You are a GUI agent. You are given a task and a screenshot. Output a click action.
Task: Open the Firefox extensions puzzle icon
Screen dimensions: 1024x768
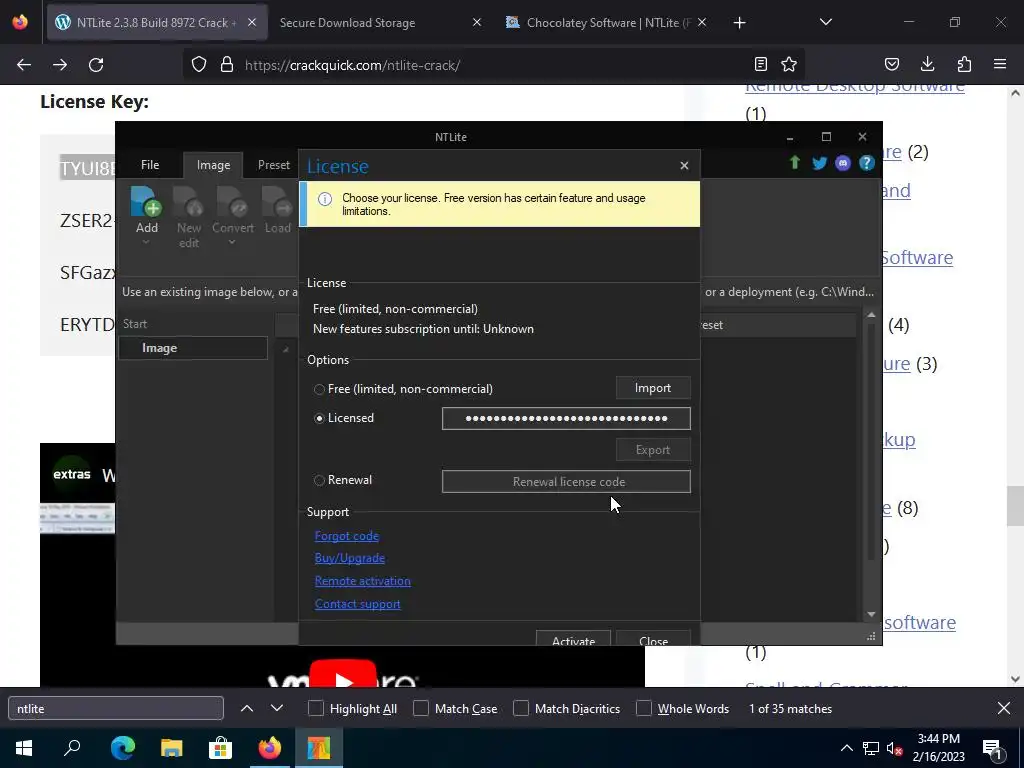964,64
